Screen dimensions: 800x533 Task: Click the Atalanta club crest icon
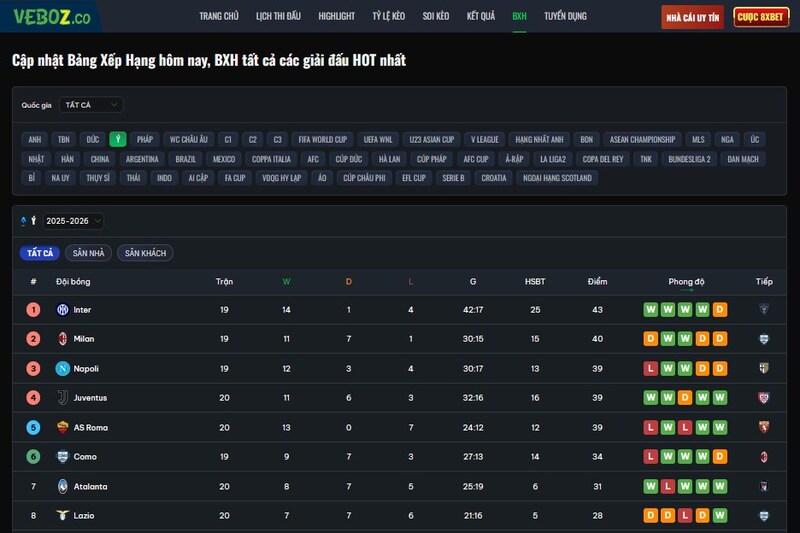point(62,487)
